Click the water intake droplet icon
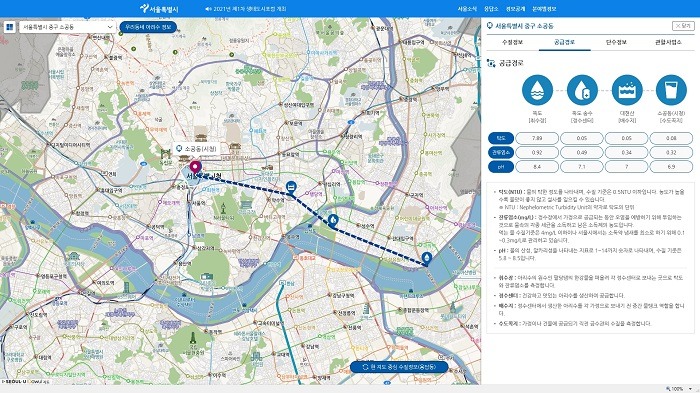The image size is (700, 393). 537,90
